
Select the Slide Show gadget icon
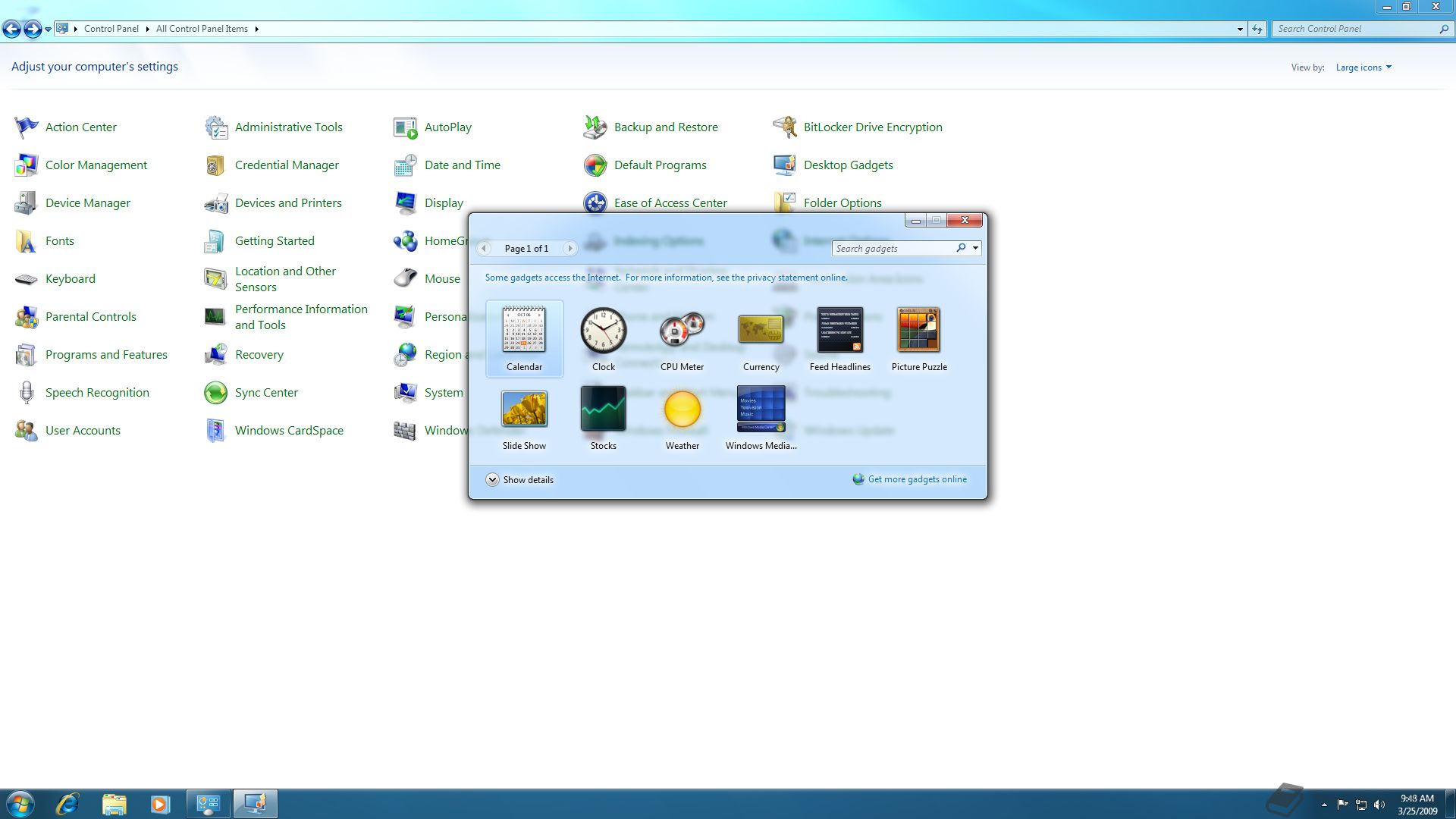click(x=524, y=409)
